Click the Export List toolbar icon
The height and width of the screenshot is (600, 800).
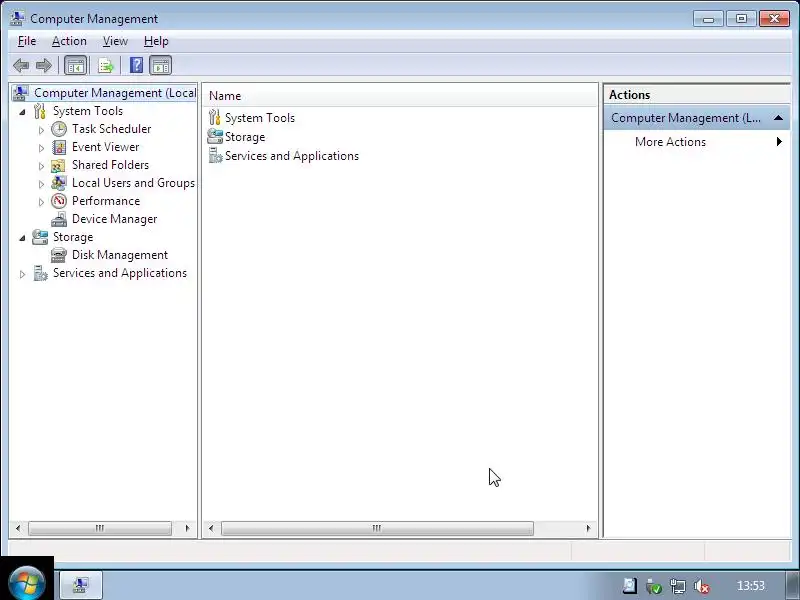tap(106, 65)
